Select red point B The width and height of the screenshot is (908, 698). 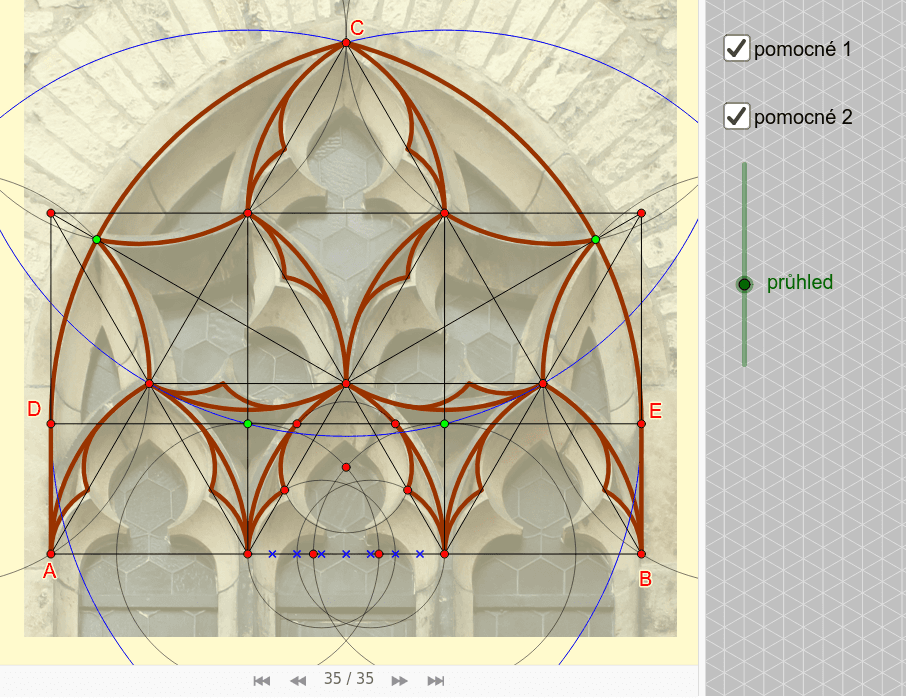tap(641, 554)
